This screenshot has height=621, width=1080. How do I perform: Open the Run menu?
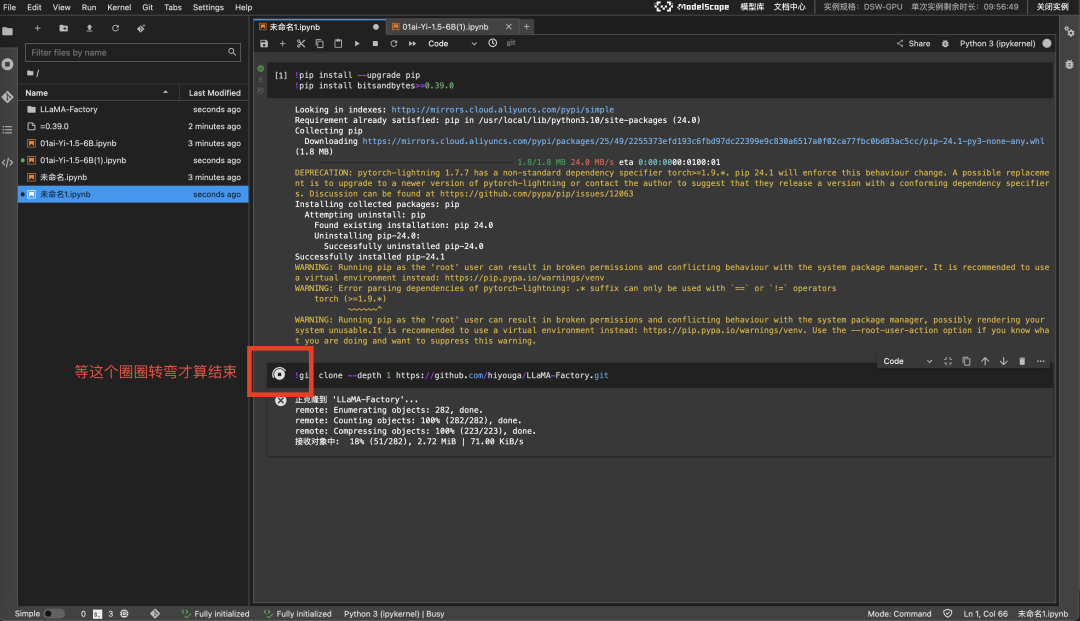89,7
